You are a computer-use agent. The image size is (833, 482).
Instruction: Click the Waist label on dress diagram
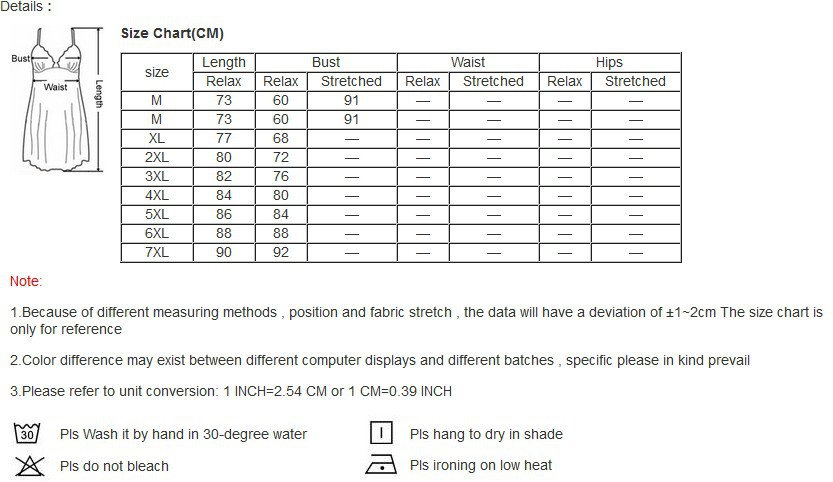55,87
